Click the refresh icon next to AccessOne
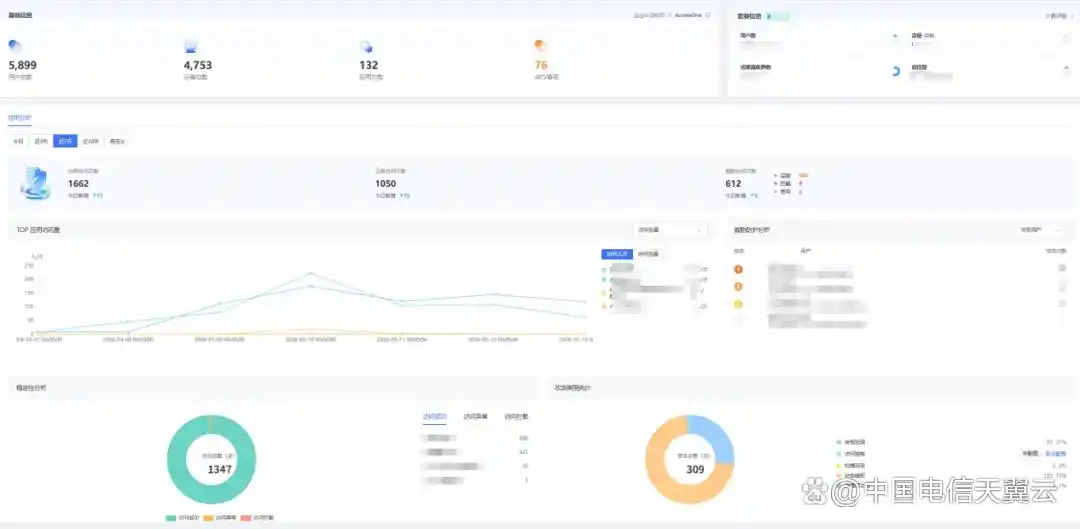Image resolution: width=1080 pixels, height=529 pixels. [x=708, y=15]
